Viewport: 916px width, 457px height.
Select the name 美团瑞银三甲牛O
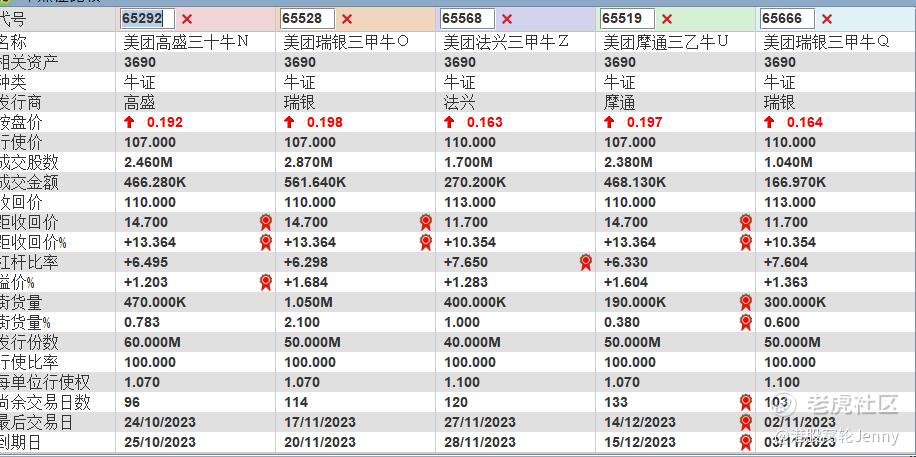[x=346, y=42]
